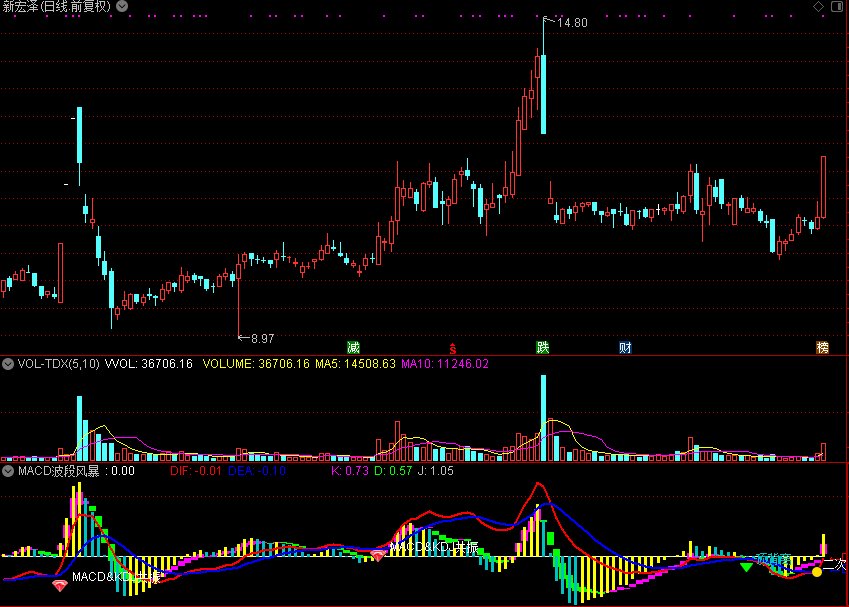Image resolution: width=849 pixels, height=607 pixels.
Task: Click the green down-triangle signal in MACD panel
Action: (747, 567)
